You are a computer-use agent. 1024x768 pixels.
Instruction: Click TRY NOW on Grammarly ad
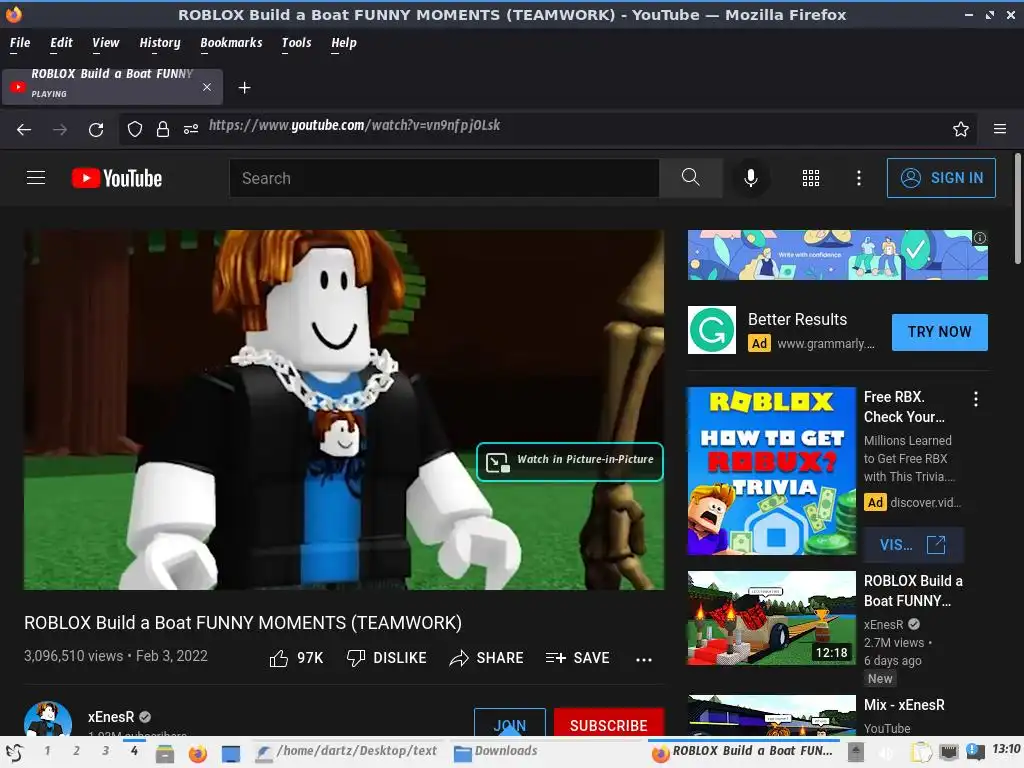939,332
